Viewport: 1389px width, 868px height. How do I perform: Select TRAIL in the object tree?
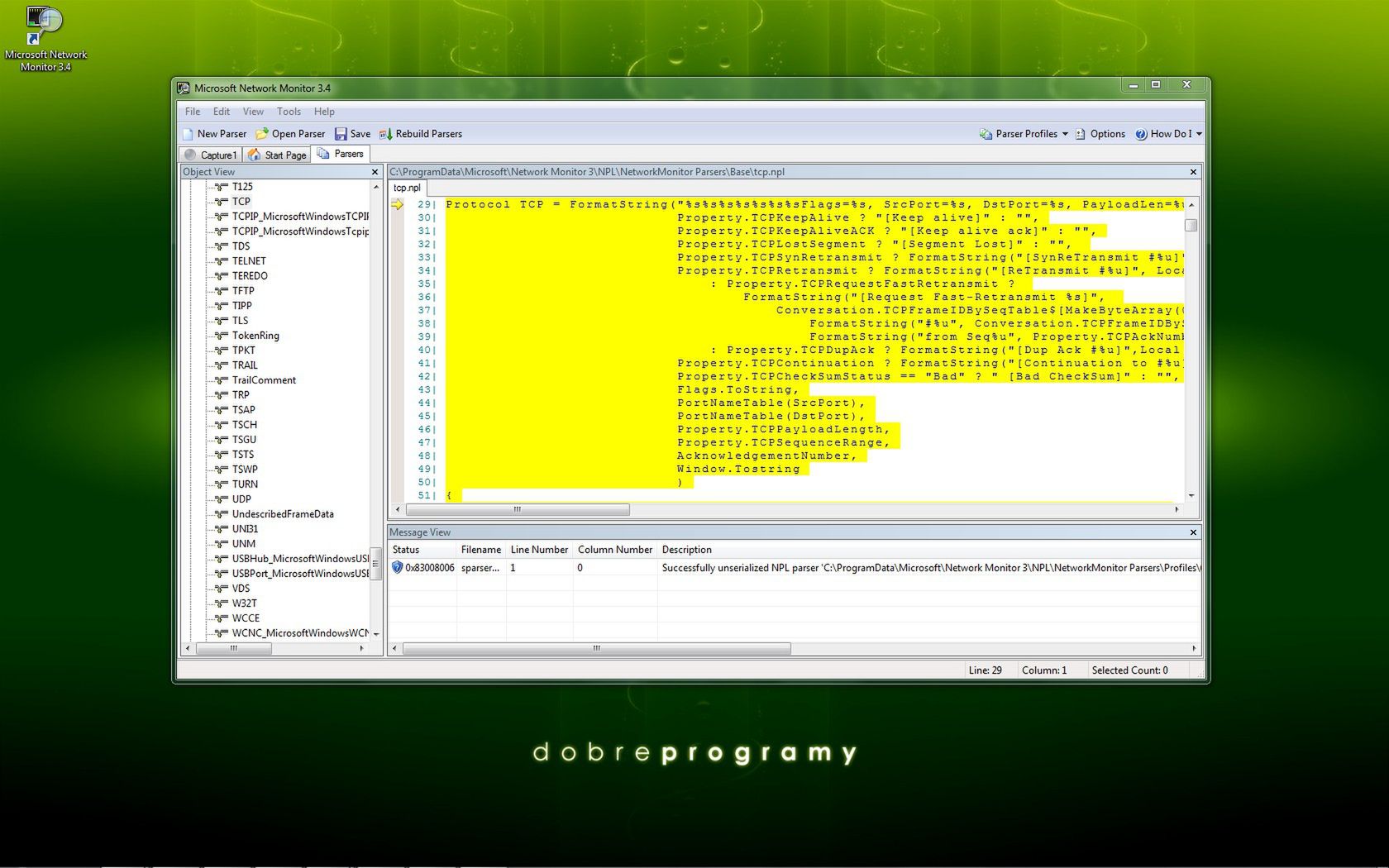245,365
